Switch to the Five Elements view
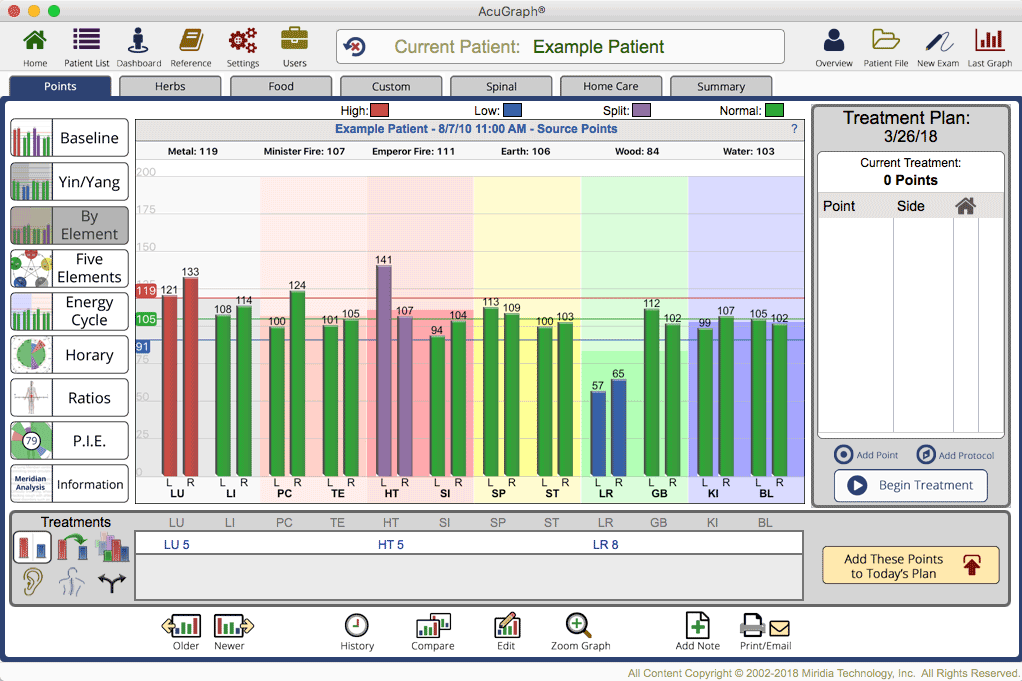 pos(69,268)
